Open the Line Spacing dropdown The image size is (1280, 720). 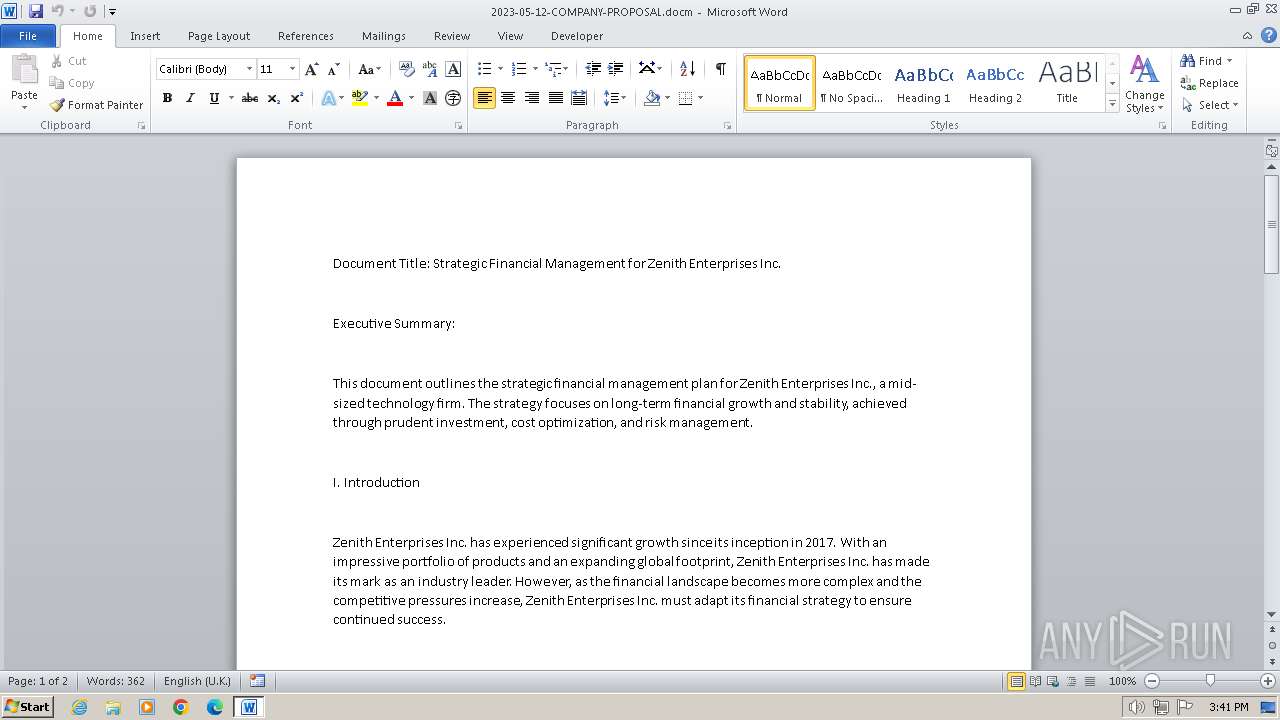tap(615, 98)
